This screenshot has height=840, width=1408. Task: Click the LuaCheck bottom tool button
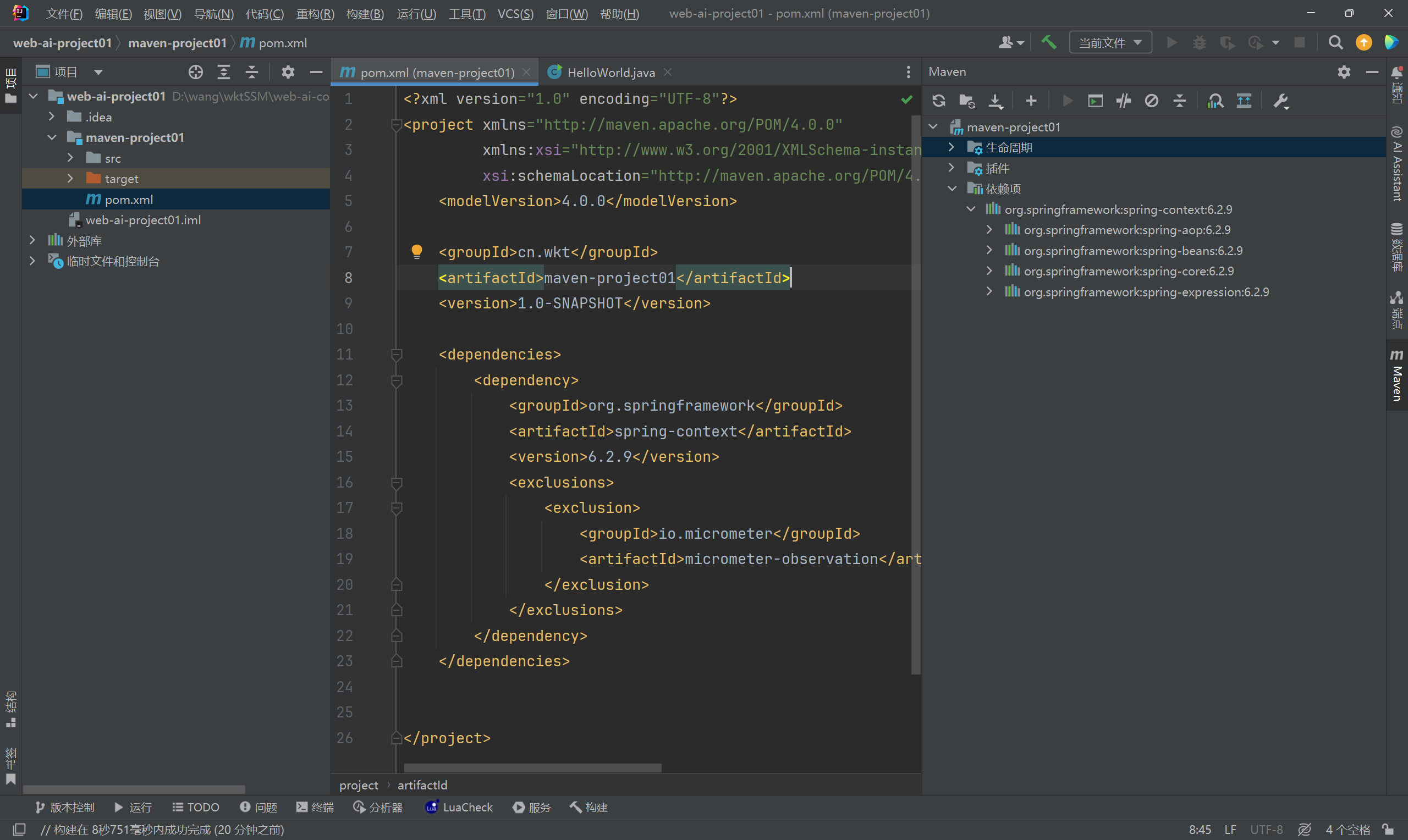[459, 807]
